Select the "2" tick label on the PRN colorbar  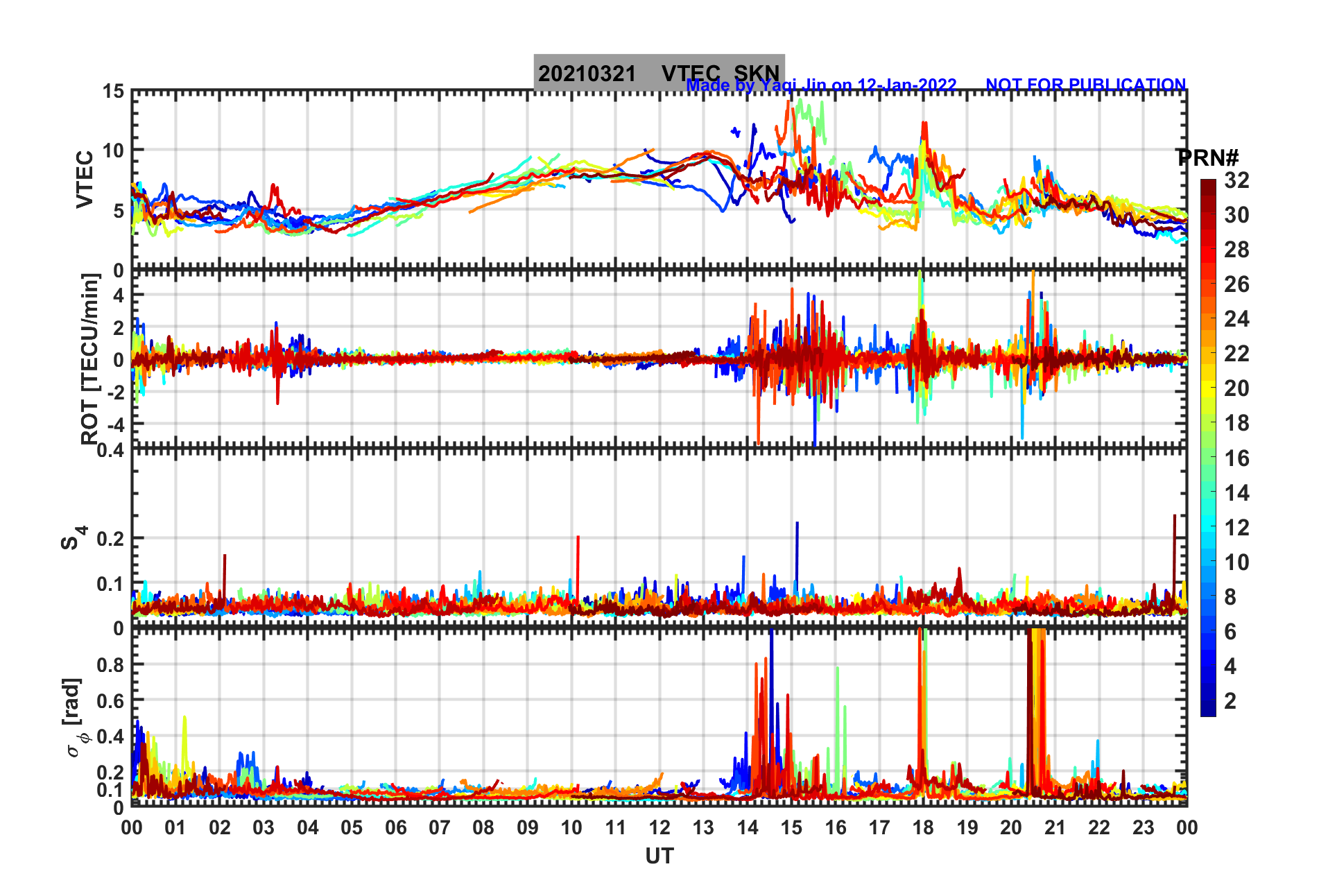tap(1230, 700)
